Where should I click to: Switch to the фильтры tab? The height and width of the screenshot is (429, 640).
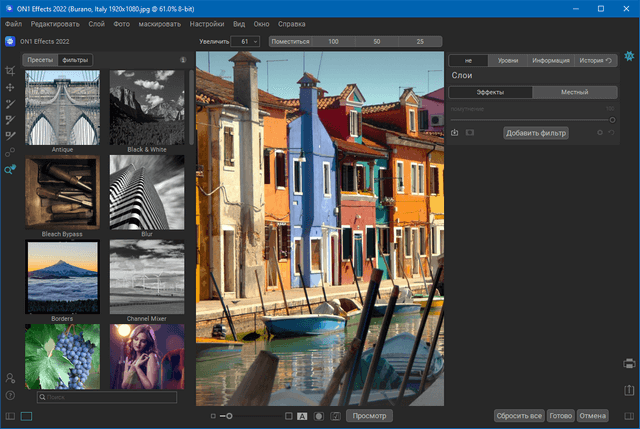pyautogui.click(x=75, y=60)
